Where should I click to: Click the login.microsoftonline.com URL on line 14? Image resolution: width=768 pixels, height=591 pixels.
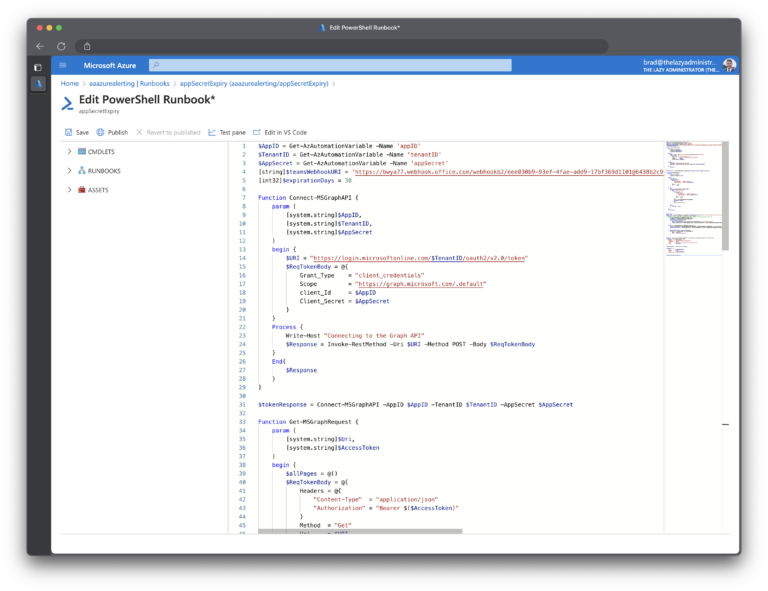pos(419,258)
